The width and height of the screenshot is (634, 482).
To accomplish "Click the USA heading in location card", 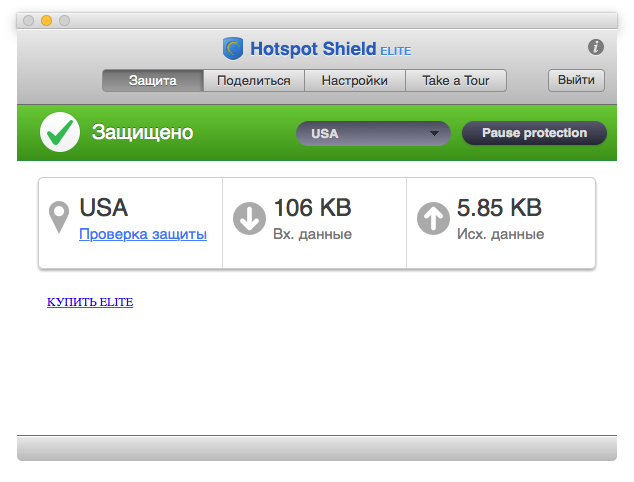I will [104, 208].
